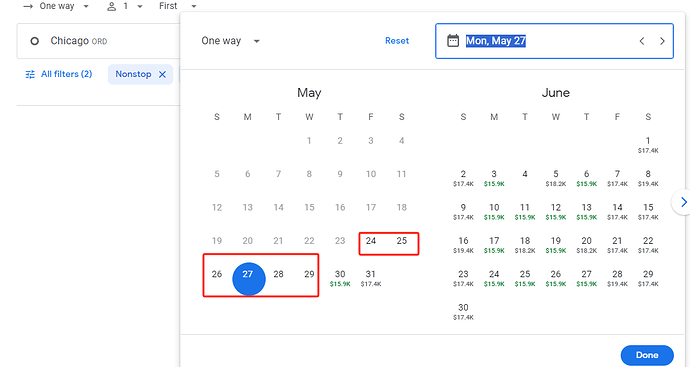Image resolution: width=690 pixels, height=367 pixels.
Task: Select June 24 in calendar
Action: coord(494,278)
